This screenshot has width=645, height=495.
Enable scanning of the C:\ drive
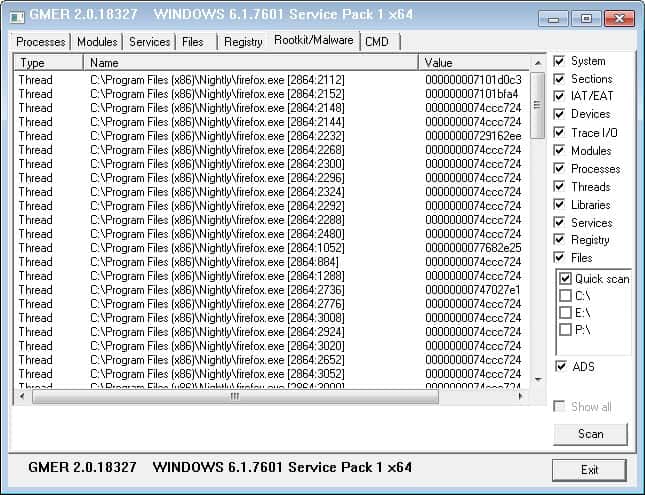tap(566, 296)
